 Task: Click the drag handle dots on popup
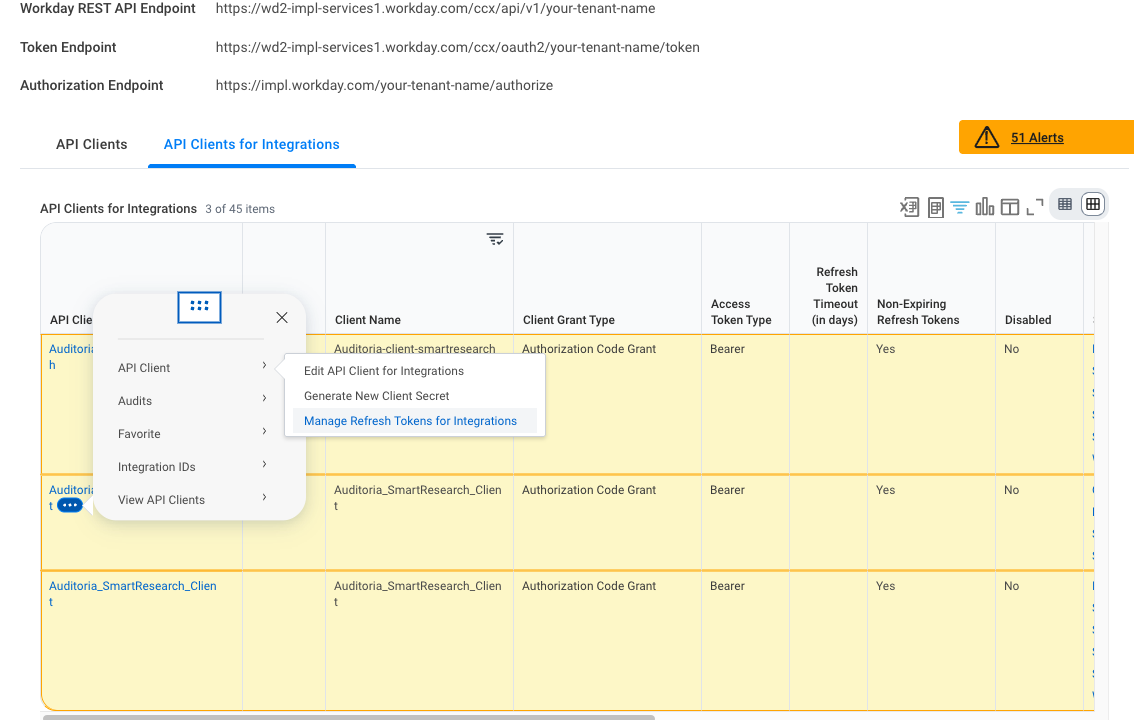point(200,307)
